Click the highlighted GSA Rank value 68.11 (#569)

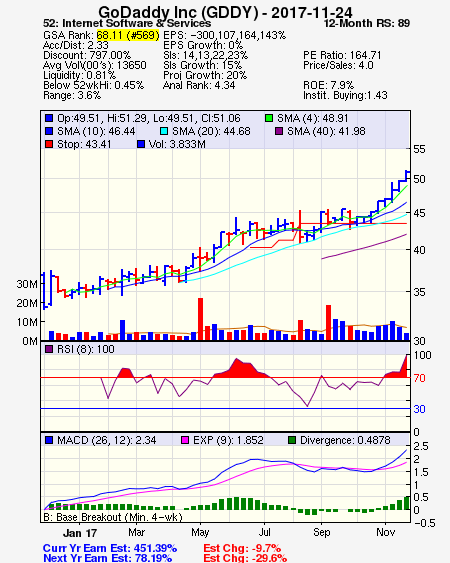[x=128, y=35]
